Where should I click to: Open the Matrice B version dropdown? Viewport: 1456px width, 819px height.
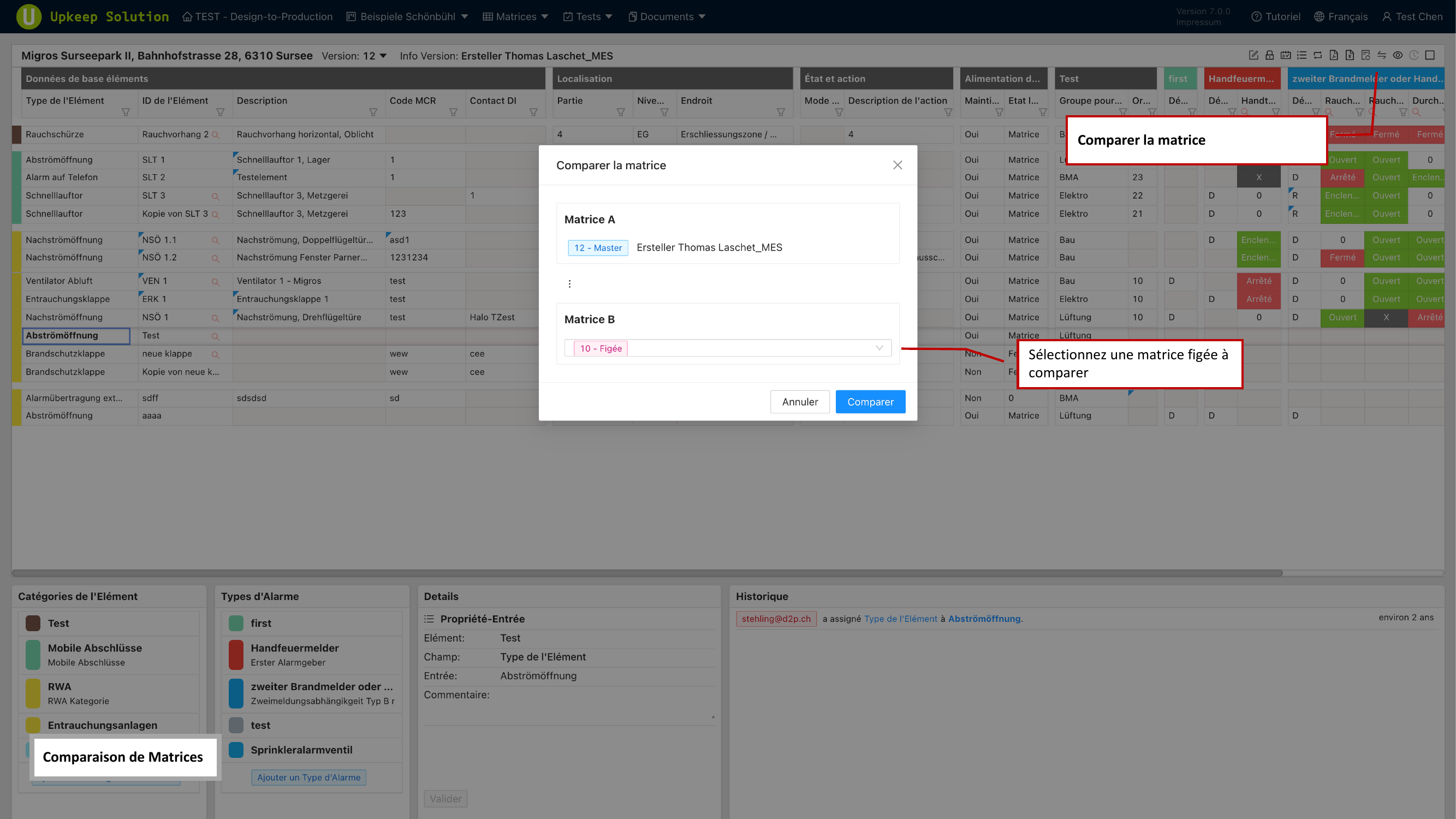point(727,348)
